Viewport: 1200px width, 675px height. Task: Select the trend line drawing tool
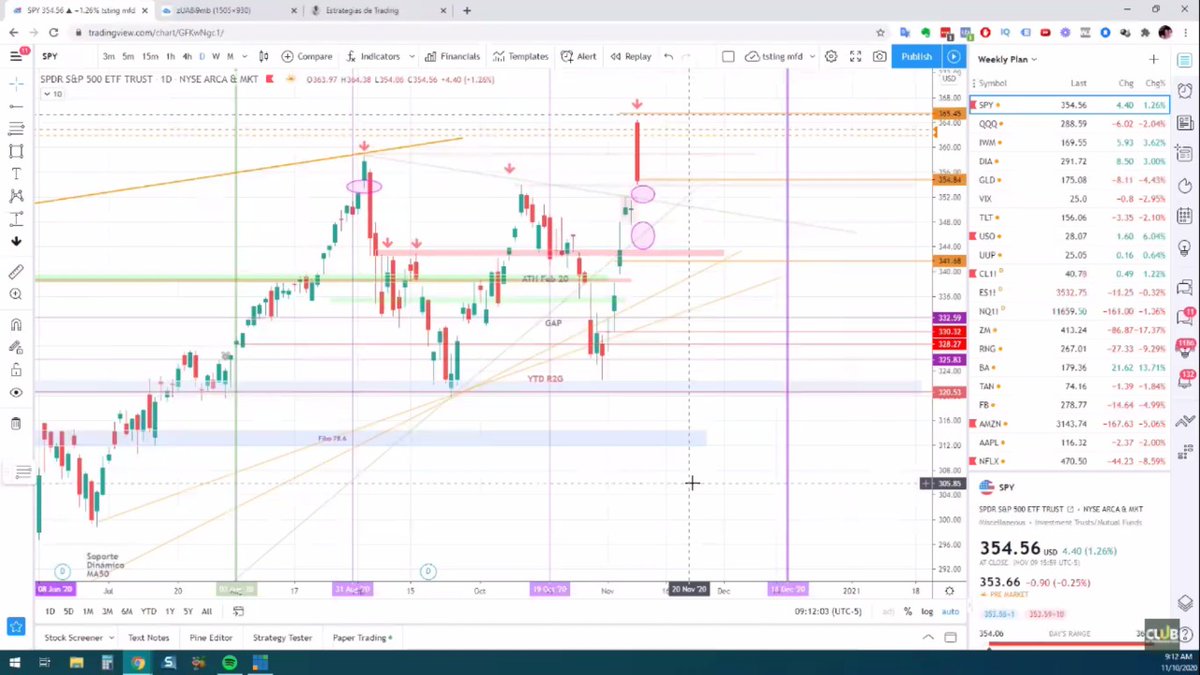[x=16, y=105]
